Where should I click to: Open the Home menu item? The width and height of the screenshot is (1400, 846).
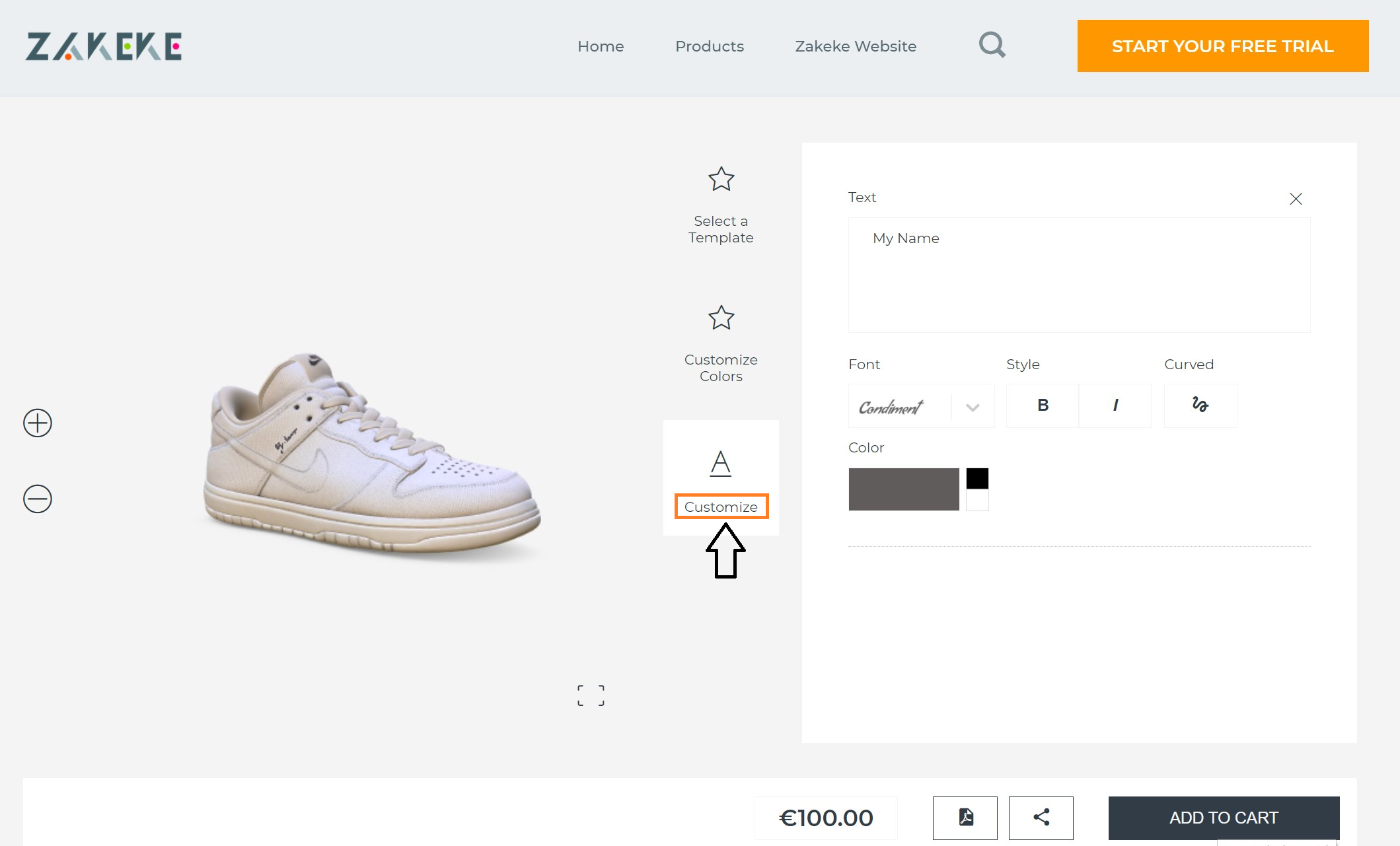(601, 46)
